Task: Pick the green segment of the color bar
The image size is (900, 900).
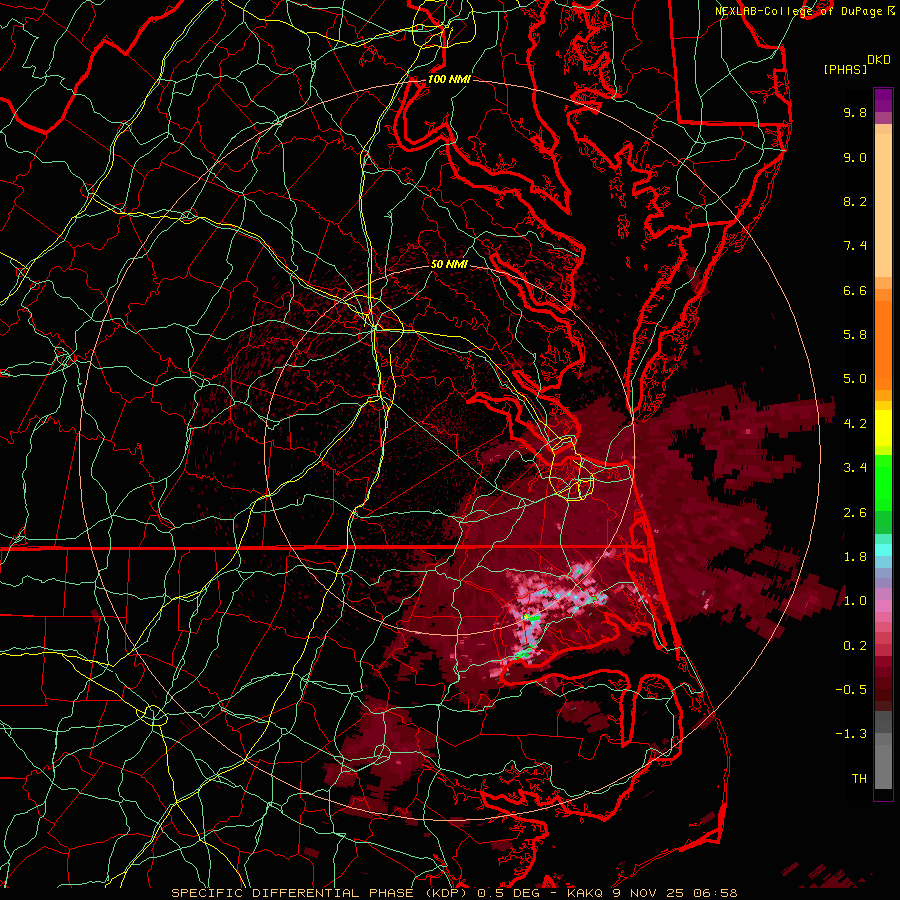Action: (x=883, y=482)
